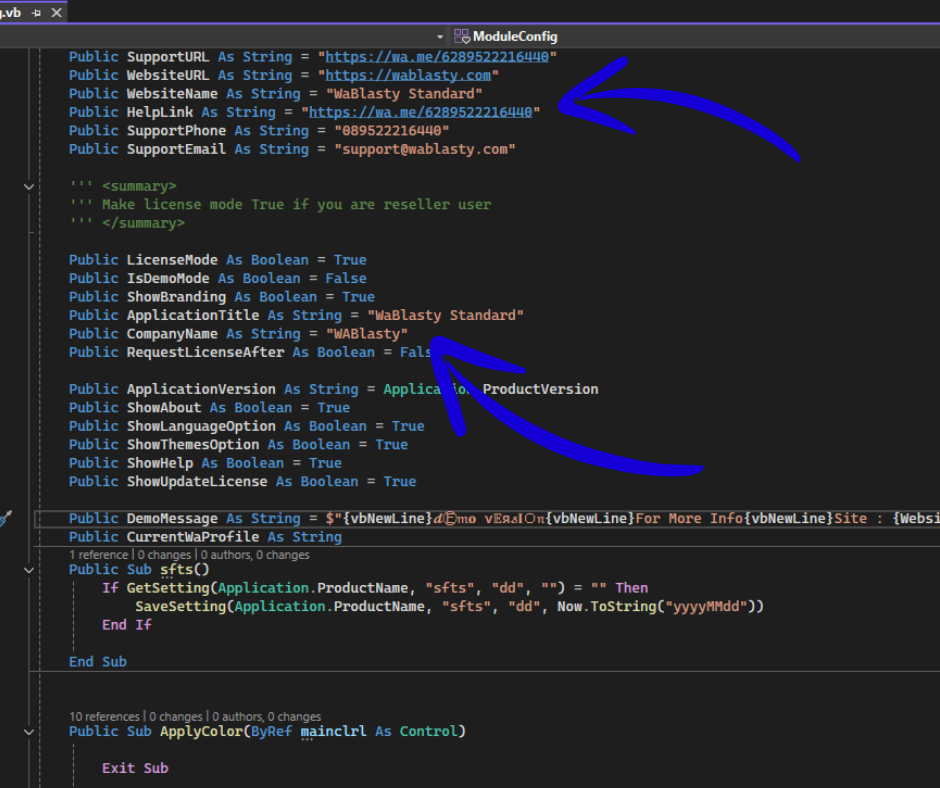Screen dimensions: 940x788
Task: Follow the HelpLink wa.me URL
Action: click(420, 112)
